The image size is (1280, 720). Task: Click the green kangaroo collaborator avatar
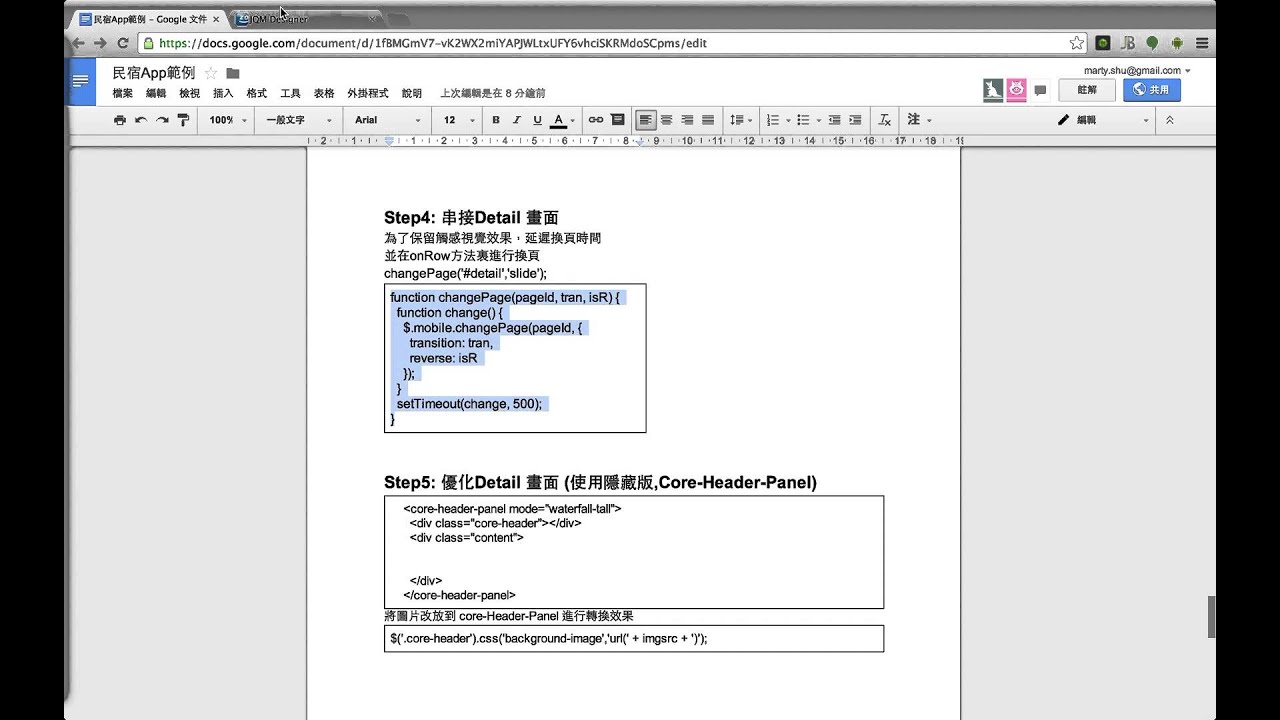993,90
